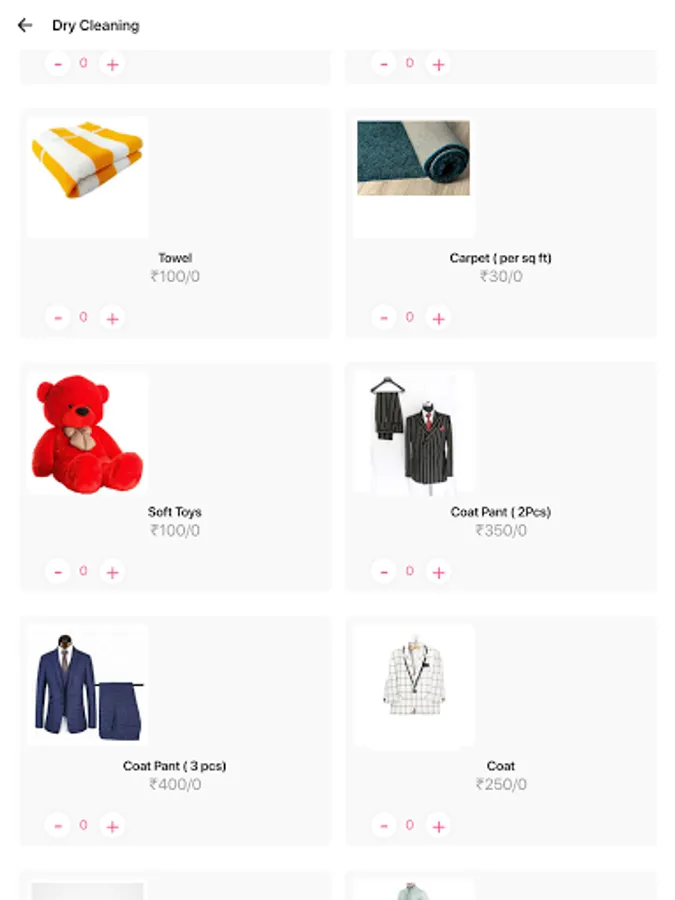View the blue three-piece suit photo
The width and height of the screenshot is (675, 900).
(87, 685)
